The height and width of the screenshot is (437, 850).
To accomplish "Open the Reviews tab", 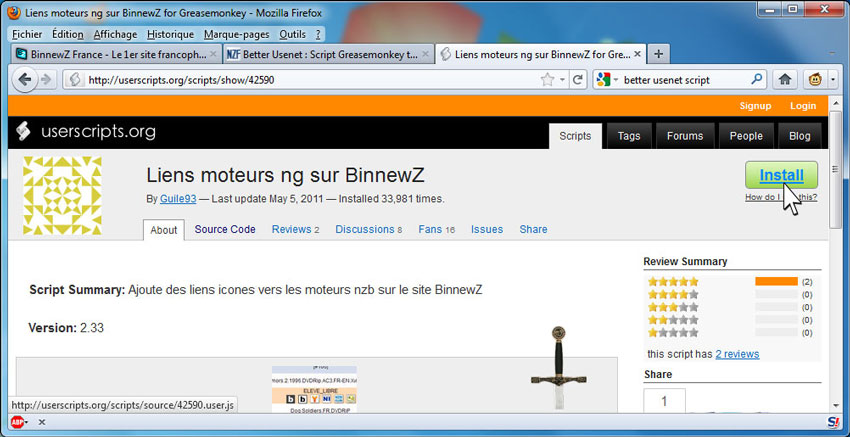I will point(295,229).
